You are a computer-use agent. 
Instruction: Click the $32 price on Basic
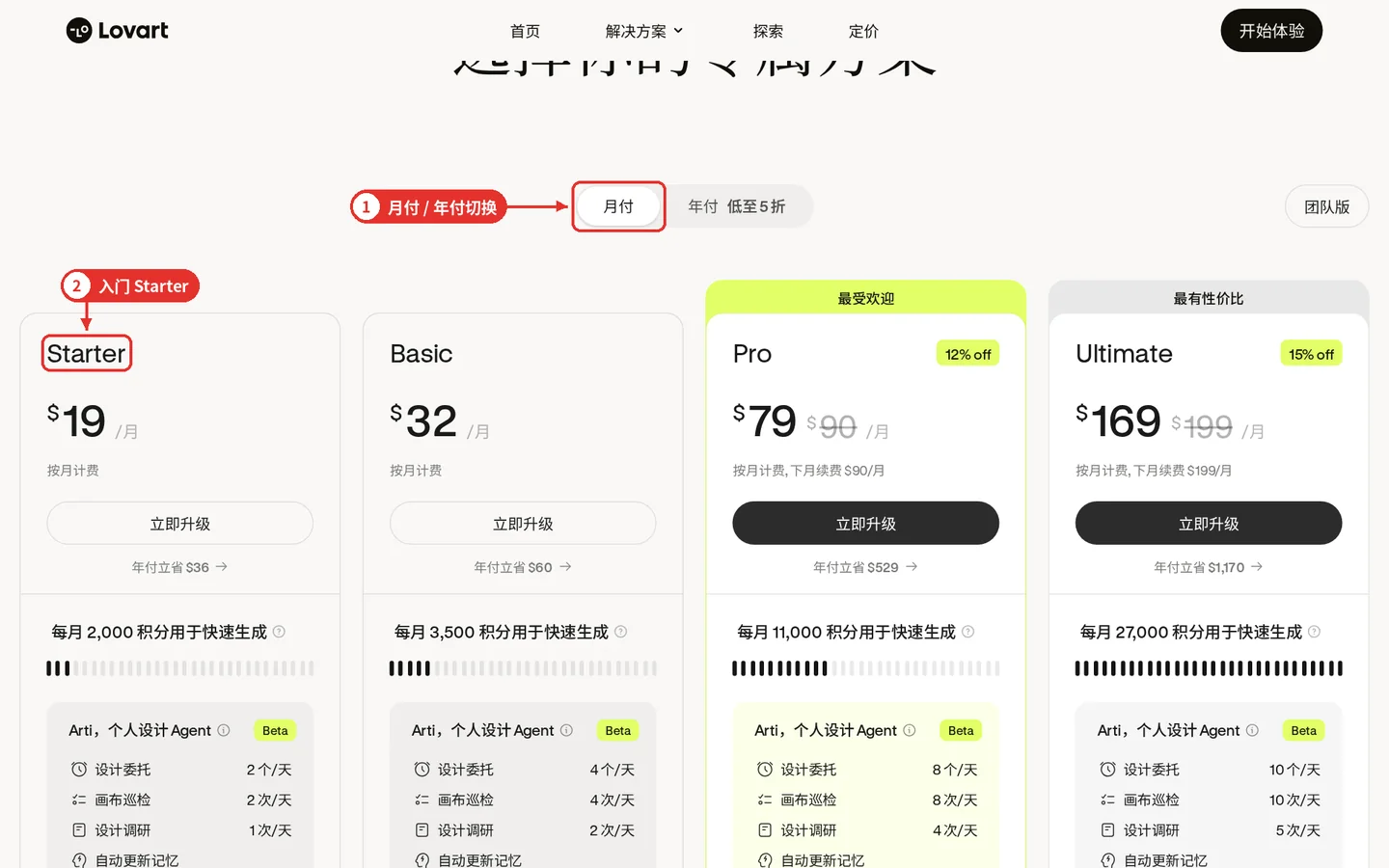[422, 421]
